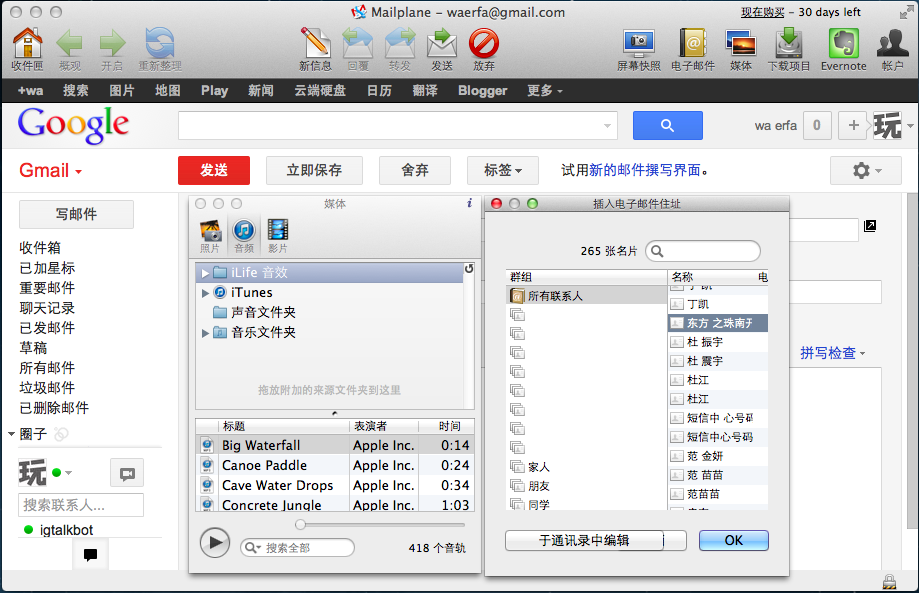Viewport: 919px width, 593px height.
Task: Open the chat status dropdown next to green dot
Action: [69, 473]
